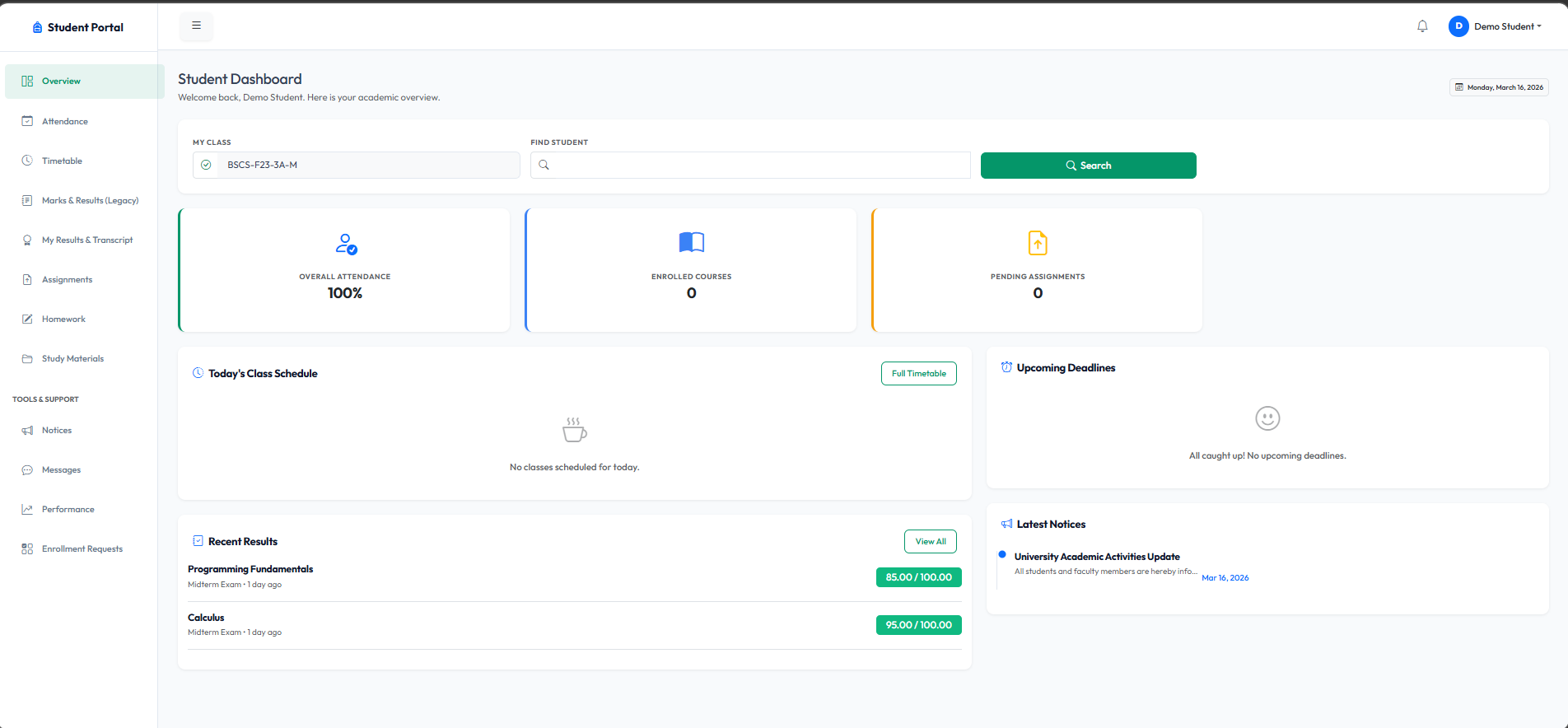Click the Full Timetable button
The image size is (1568, 728).
coord(918,373)
